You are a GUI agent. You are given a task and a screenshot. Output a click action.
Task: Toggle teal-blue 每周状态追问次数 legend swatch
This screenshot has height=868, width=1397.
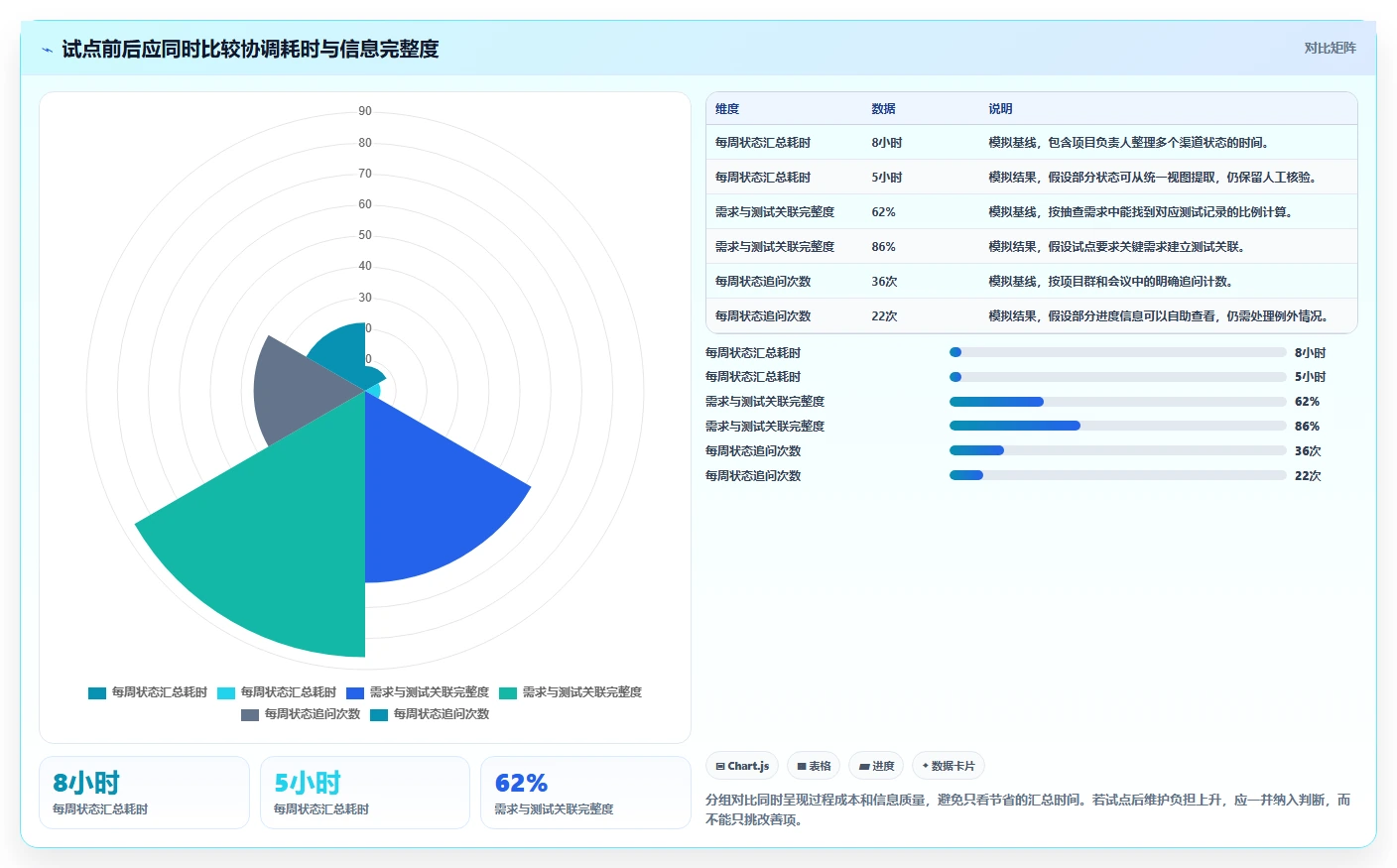tap(379, 714)
